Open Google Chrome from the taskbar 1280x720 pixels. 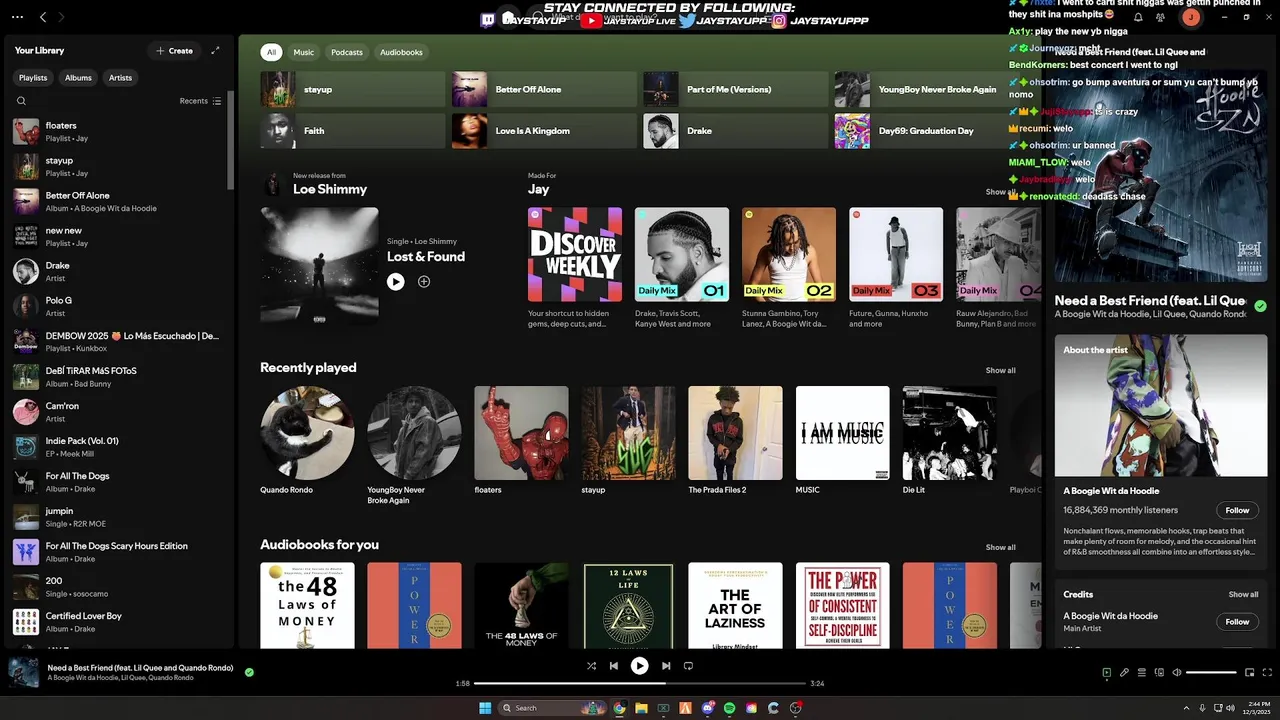click(x=620, y=708)
